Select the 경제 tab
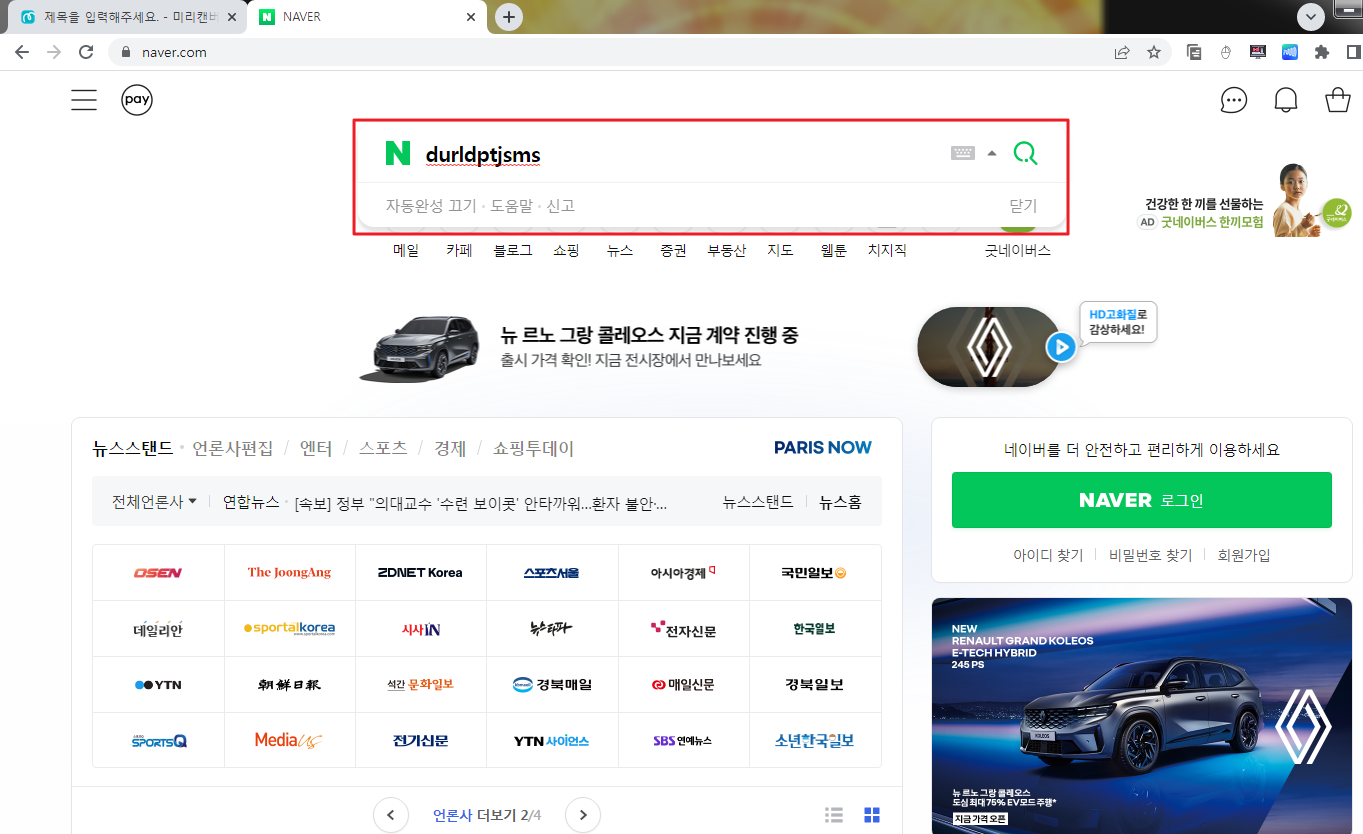Screen dimensions: 1363x834 (450, 448)
